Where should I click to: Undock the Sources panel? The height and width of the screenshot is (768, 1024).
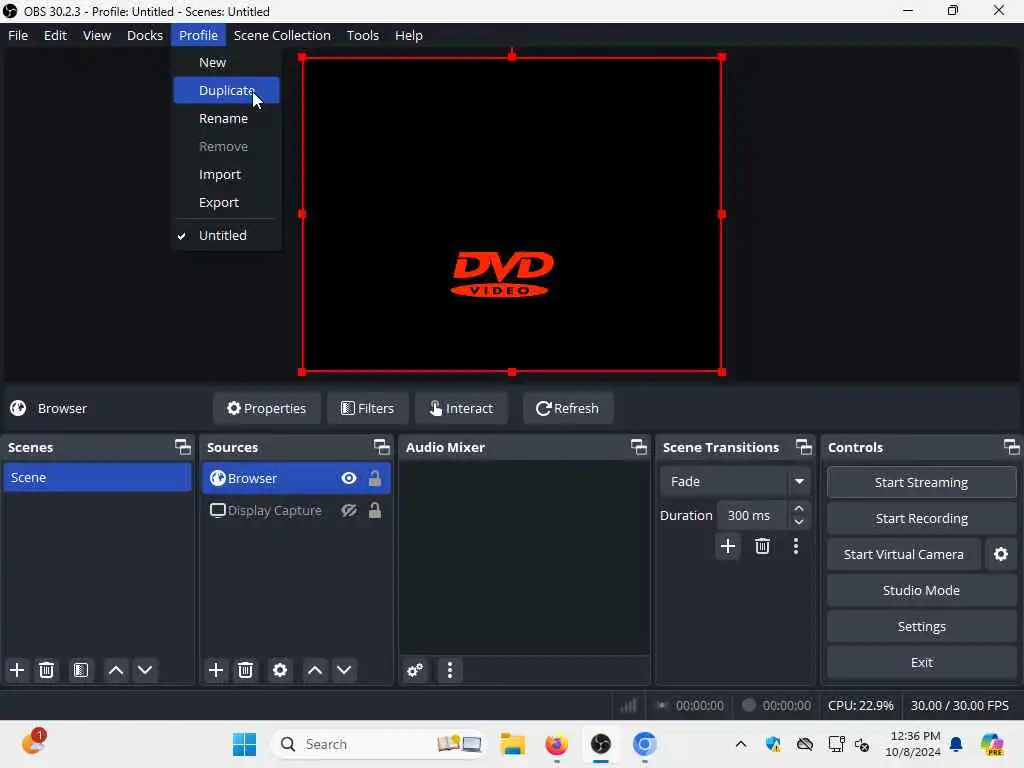pyautogui.click(x=381, y=447)
